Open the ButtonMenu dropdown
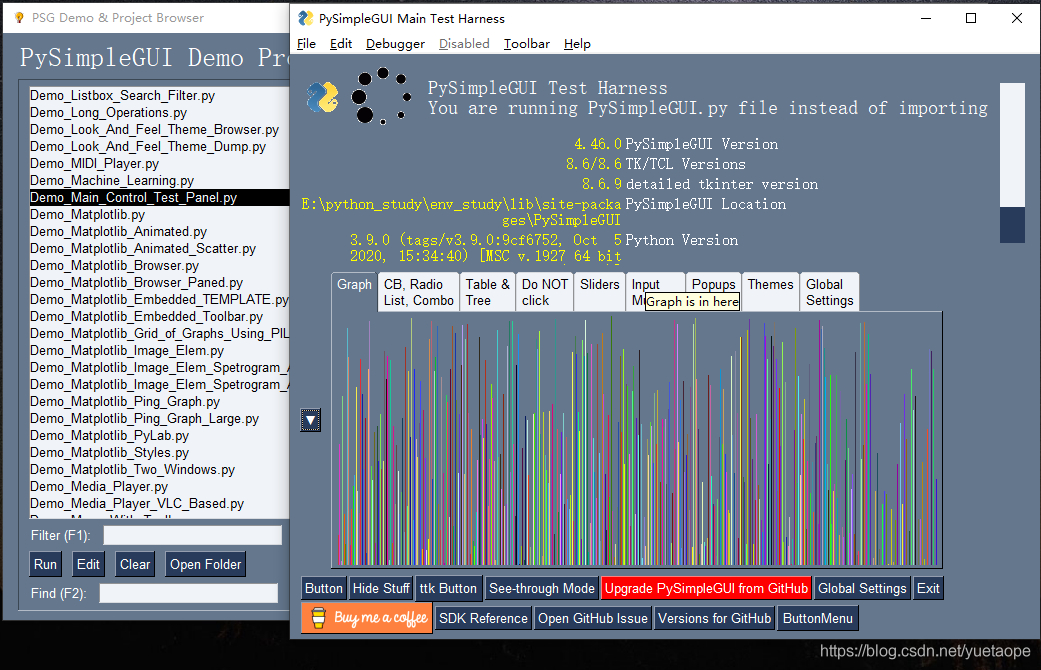The width and height of the screenshot is (1041, 670). coord(817,618)
